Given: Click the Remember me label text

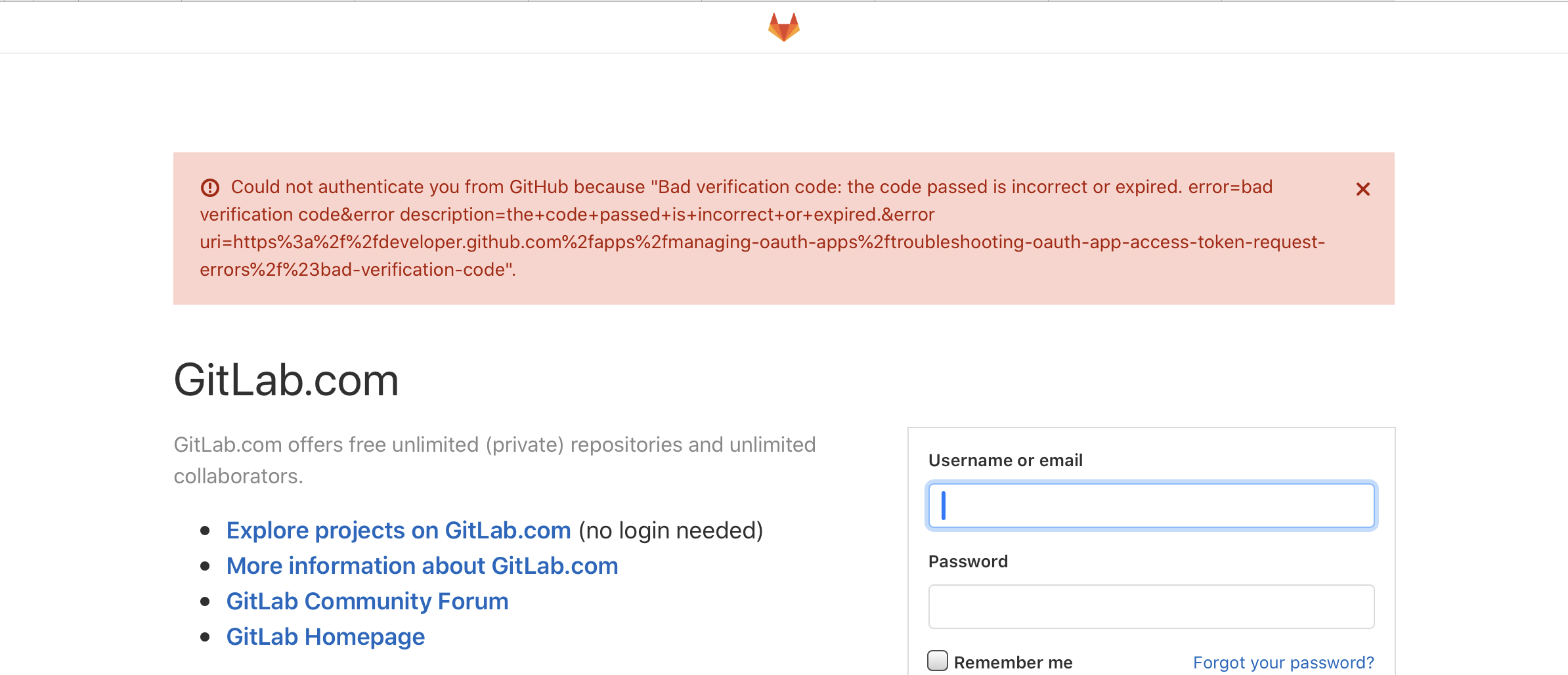Looking at the screenshot, I should pos(1013,663).
